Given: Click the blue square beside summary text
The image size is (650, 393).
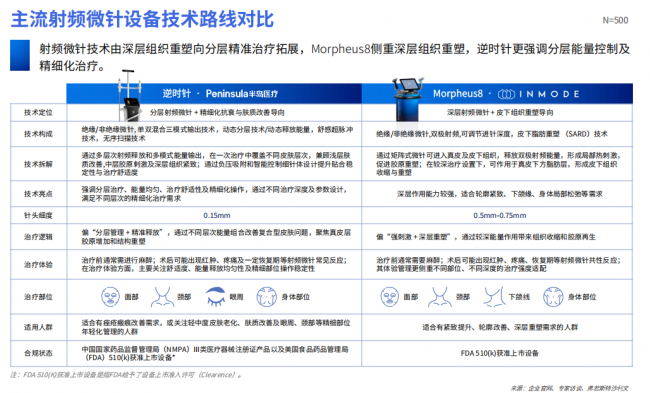Looking at the screenshot, I should tap(20, 55).
